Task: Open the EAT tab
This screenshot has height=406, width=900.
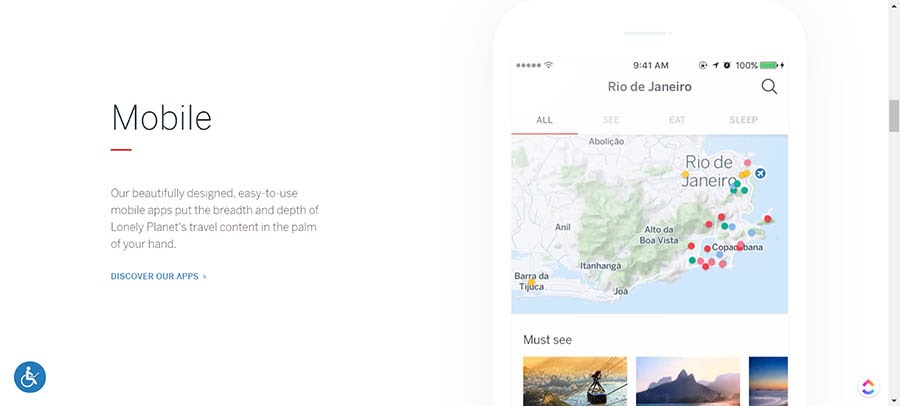Action: pos(677,120)
